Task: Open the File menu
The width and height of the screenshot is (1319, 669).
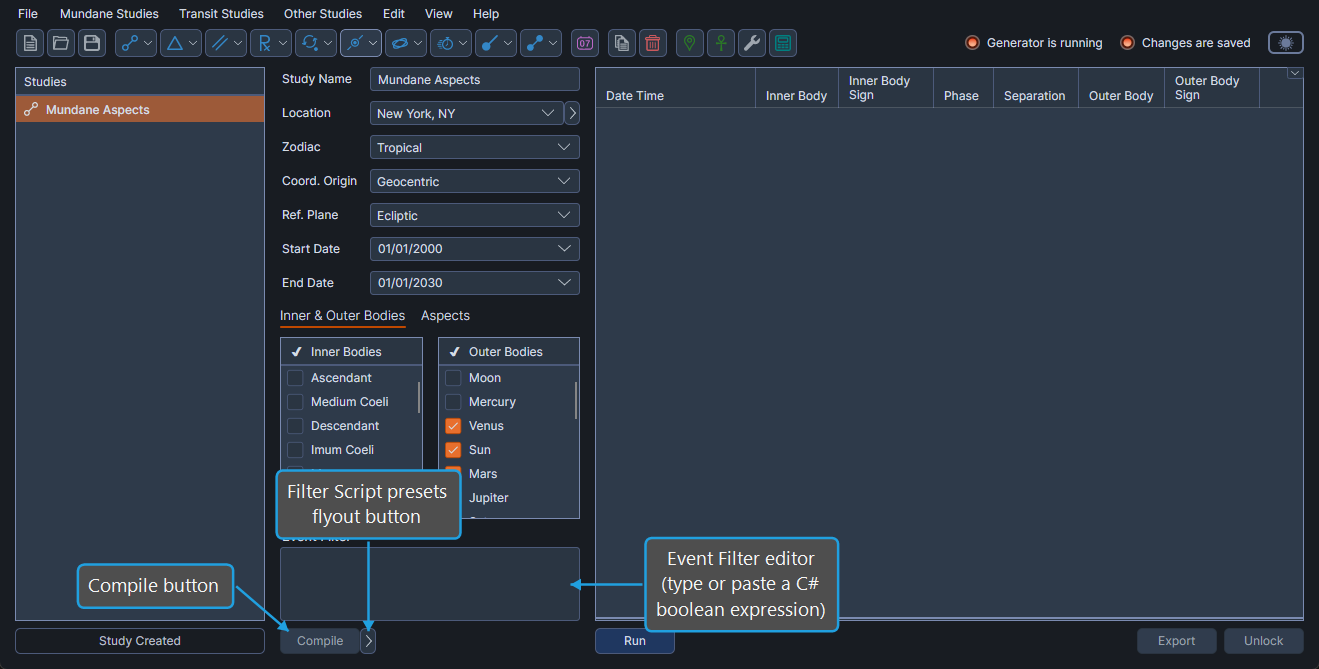Action: click(x=28, y=14)
